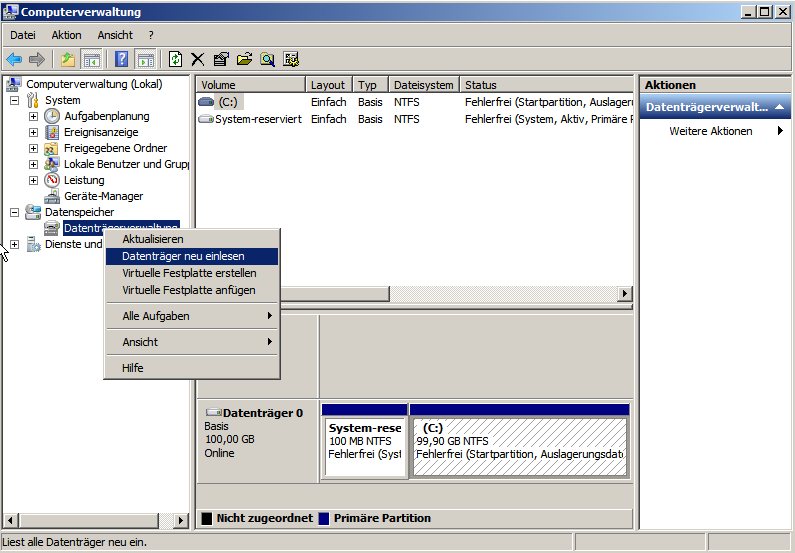This screenshot has width=795, height=553.
Task: Select 'Datenträger neu einlesen' from the context menu
Action: click(x=183, y=256)
